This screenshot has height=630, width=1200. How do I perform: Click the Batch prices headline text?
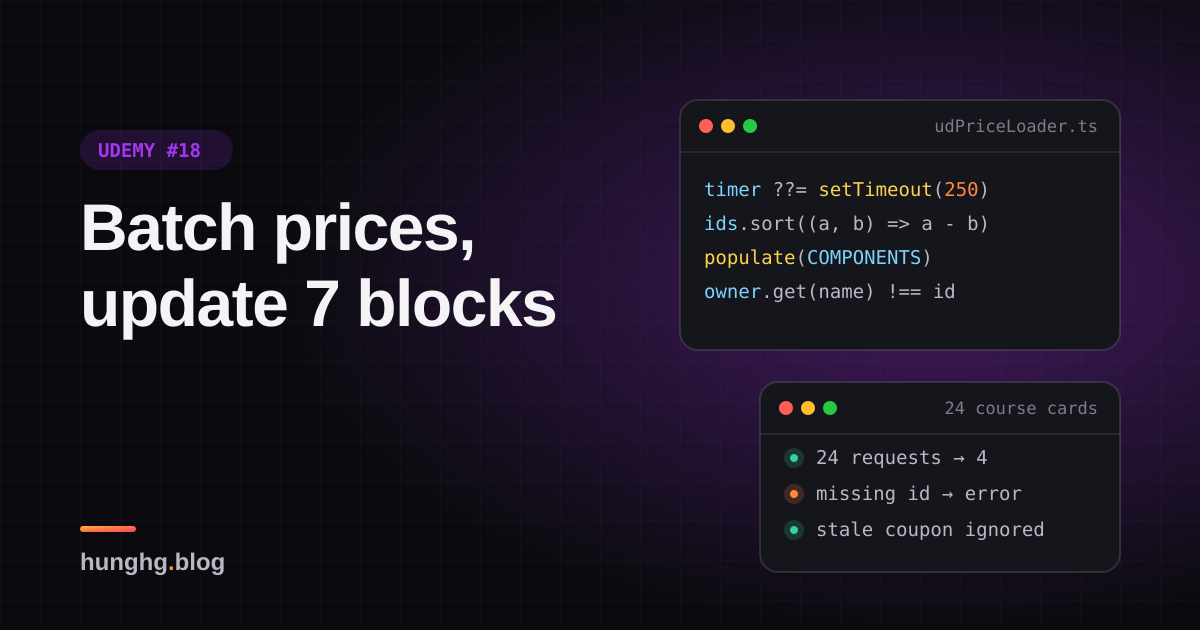278,227
